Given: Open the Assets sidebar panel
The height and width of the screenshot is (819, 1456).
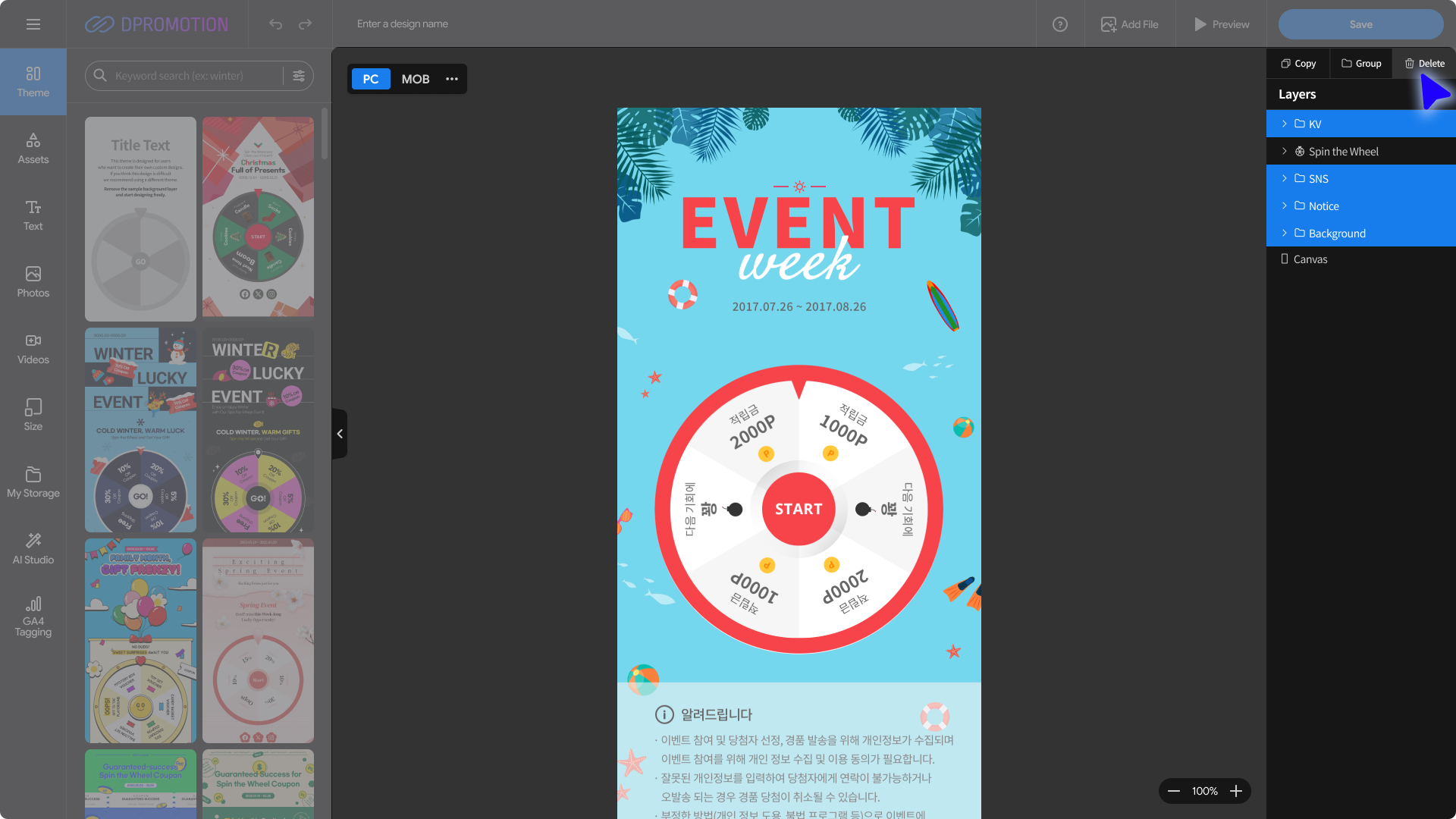Looking at the screenshot, I should pos(33,149).
